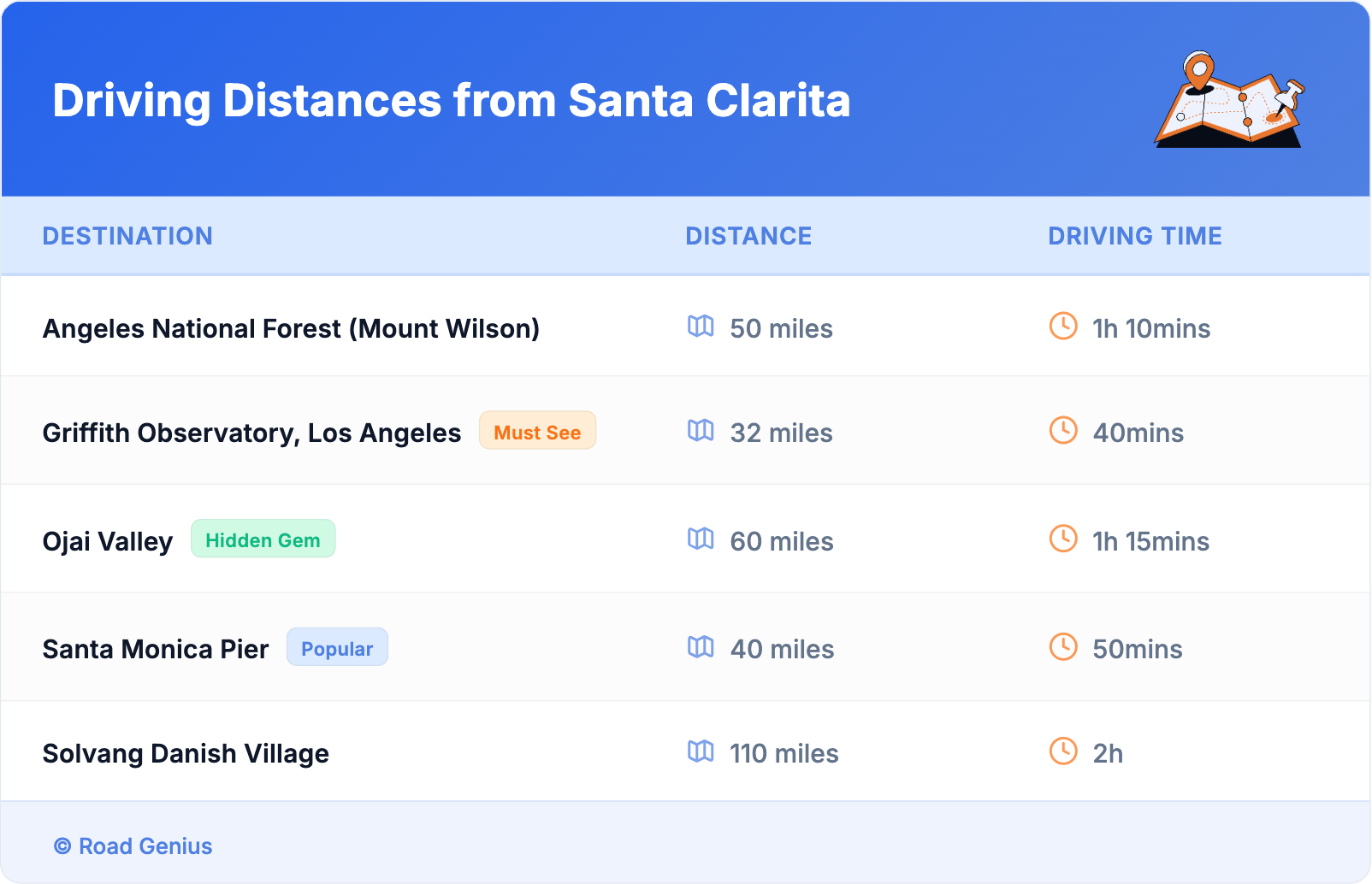Click the map icon beside 60 miles
1372x884 pixels.
tap(701, 539)
